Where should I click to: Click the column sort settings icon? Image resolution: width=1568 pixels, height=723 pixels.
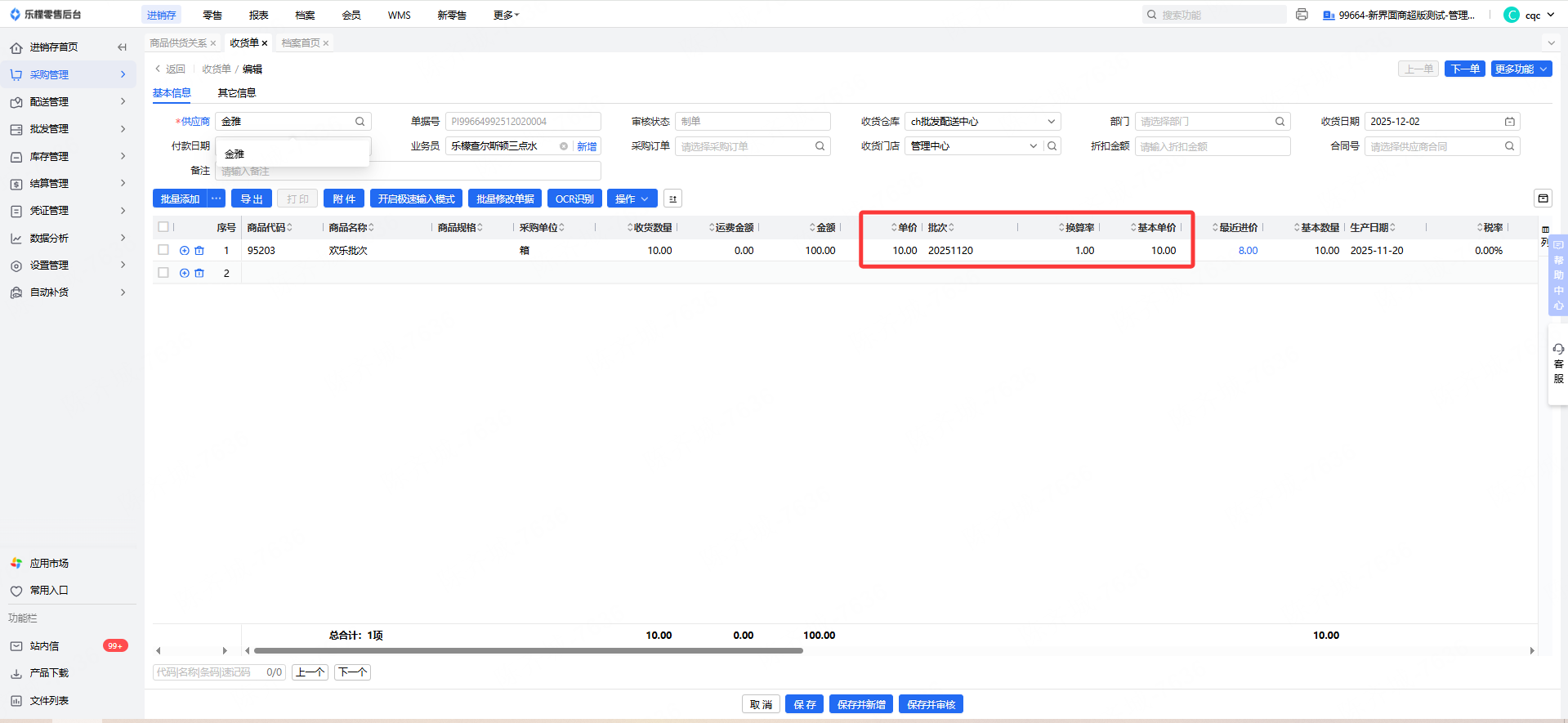pos(672,199)
